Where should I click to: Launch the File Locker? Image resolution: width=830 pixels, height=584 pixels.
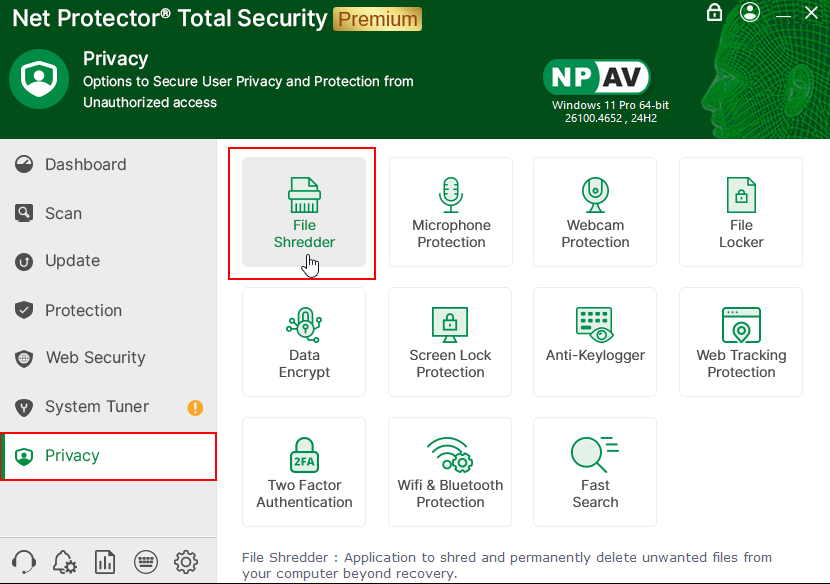coord(741,212)
